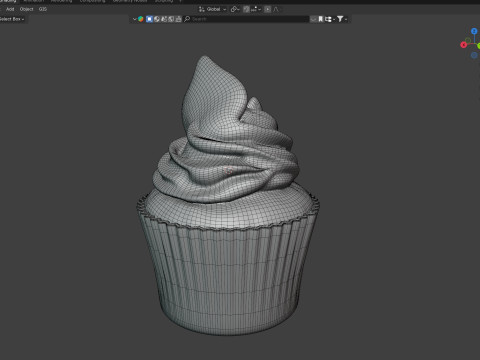This screenshot has height=360, width=480.
Task: Open the proportional falloff curve menu
Action: tap(276, 9)
